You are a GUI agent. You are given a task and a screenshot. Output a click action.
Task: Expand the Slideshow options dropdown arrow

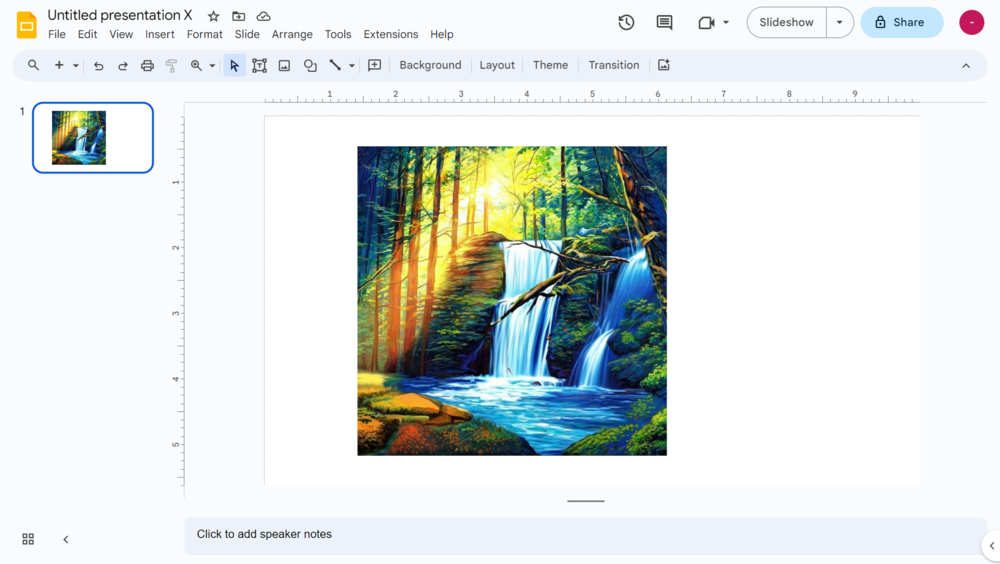pos(840,22)
